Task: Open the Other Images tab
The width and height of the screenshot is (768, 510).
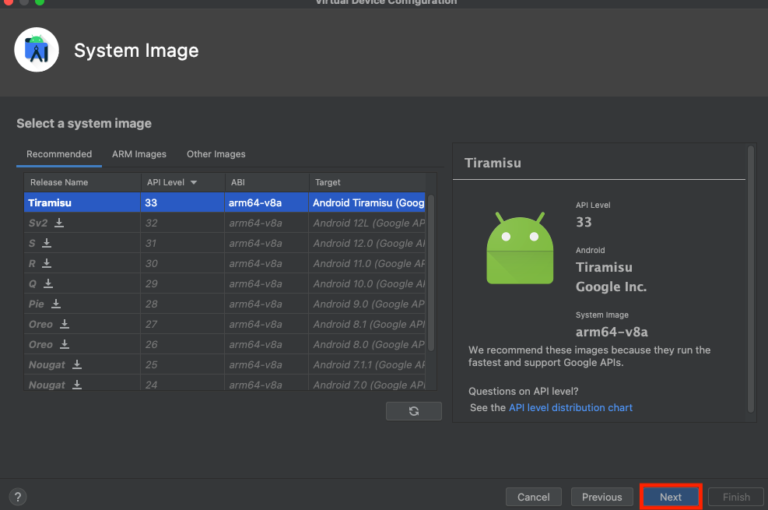Action: pyautogui.click(x=216, y=154)
